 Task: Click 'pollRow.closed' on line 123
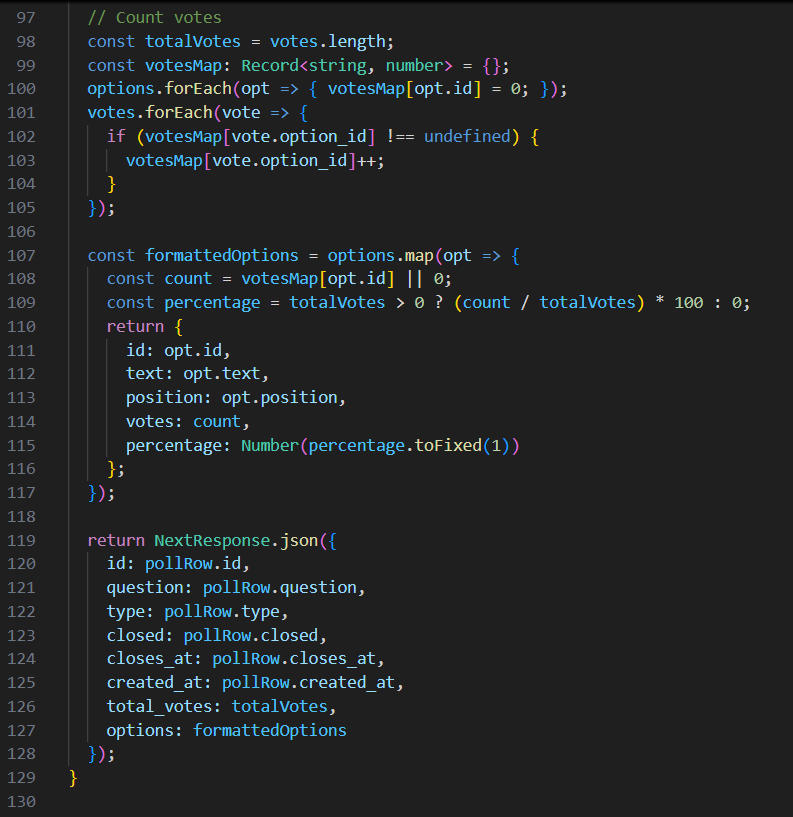[x=251, y=636]
